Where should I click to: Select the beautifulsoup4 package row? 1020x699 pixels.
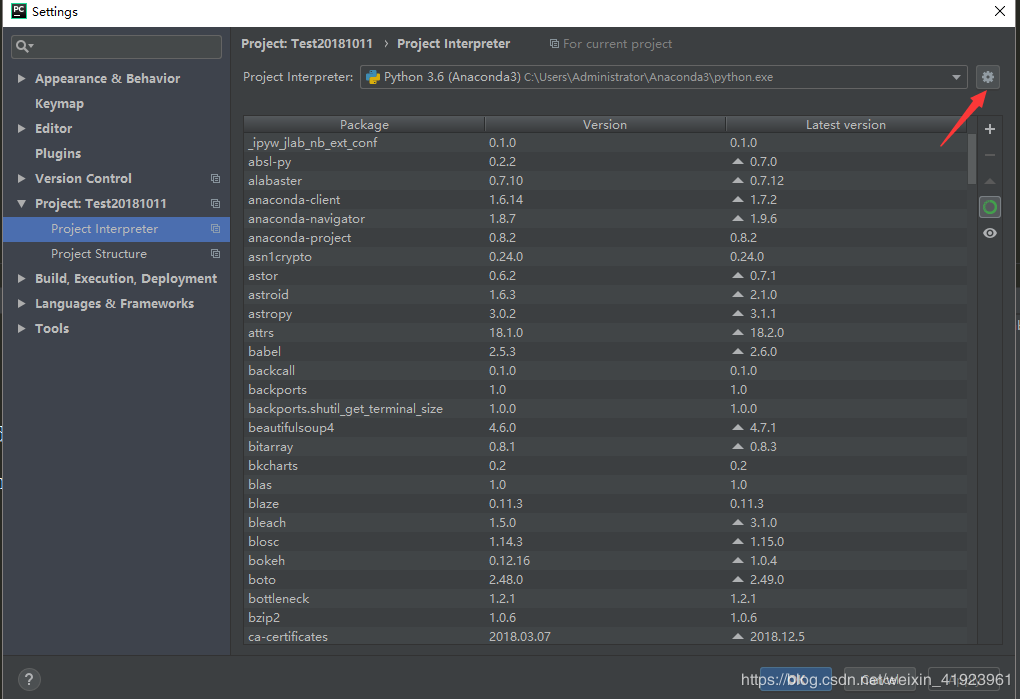click(x=606, y=428)
